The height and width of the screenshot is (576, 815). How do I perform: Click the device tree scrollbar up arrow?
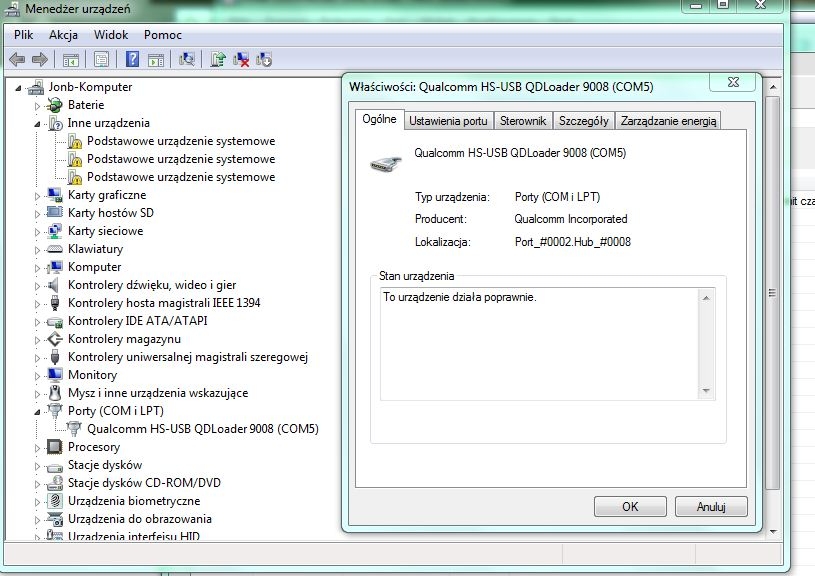coord(773,87)
